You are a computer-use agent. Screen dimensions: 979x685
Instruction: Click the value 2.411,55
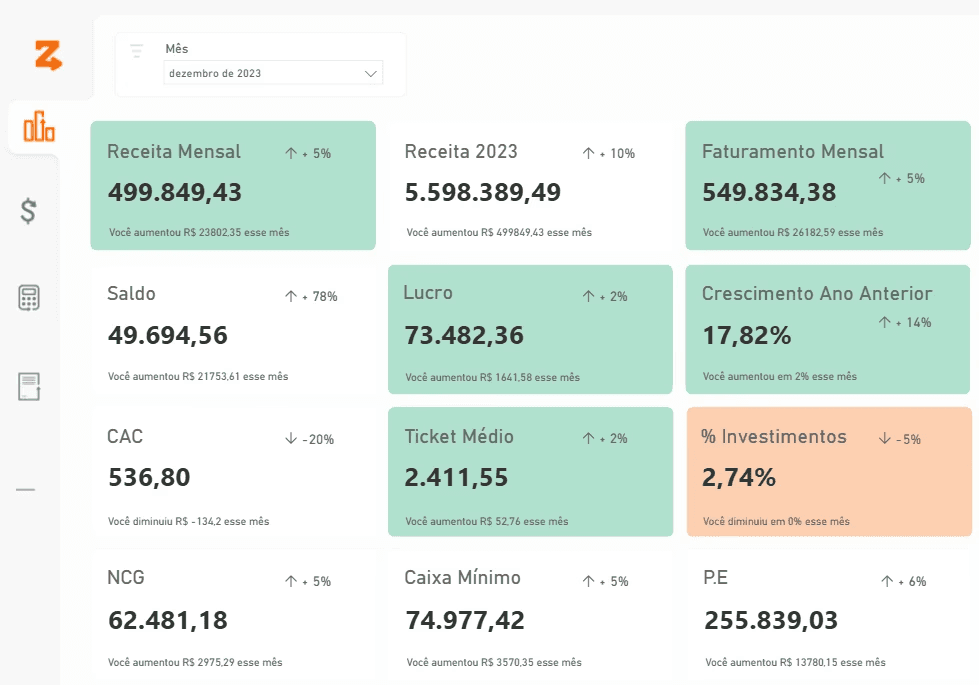tap(456, 478)
